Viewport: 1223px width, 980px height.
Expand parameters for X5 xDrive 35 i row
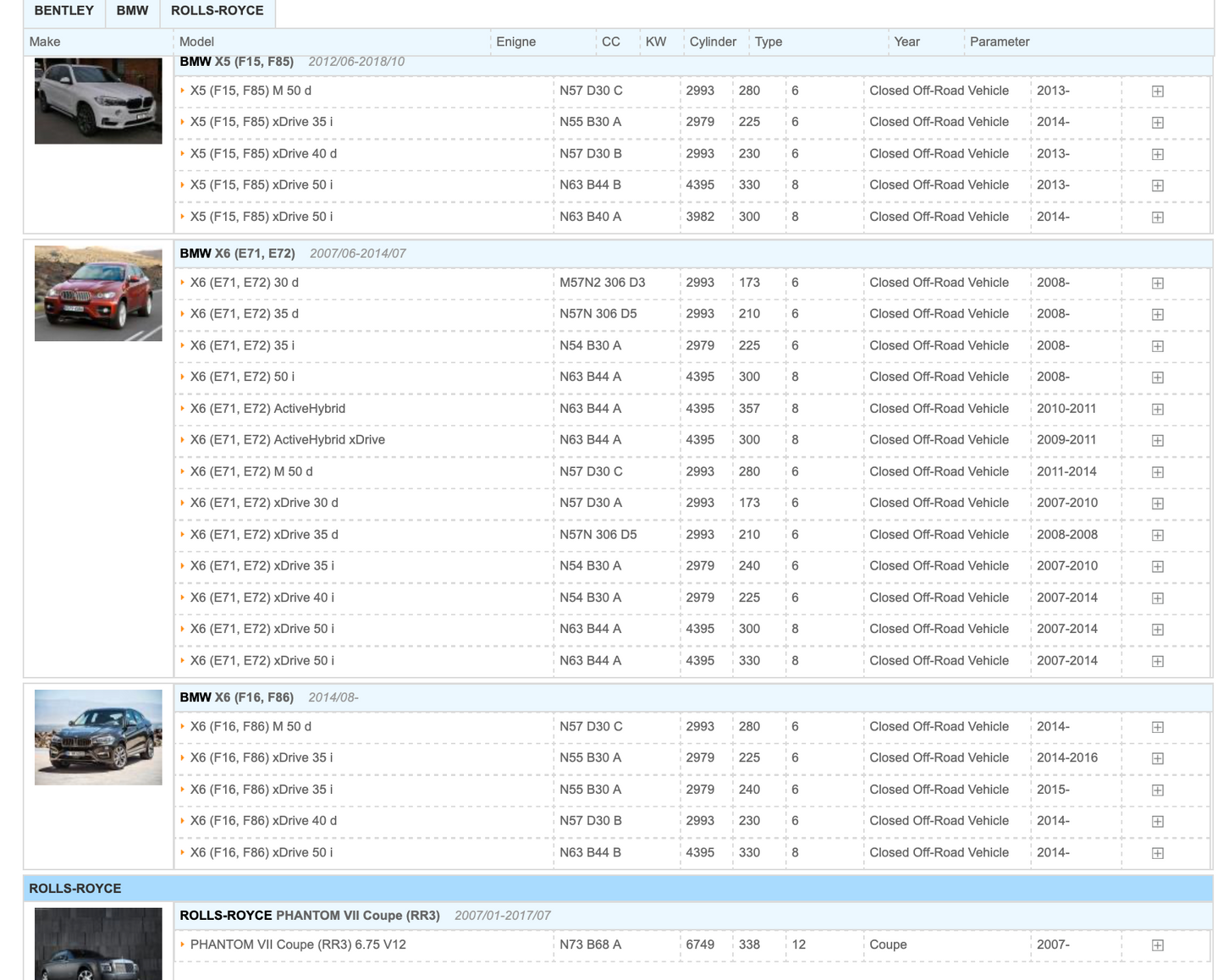(x=1157, y=123)
